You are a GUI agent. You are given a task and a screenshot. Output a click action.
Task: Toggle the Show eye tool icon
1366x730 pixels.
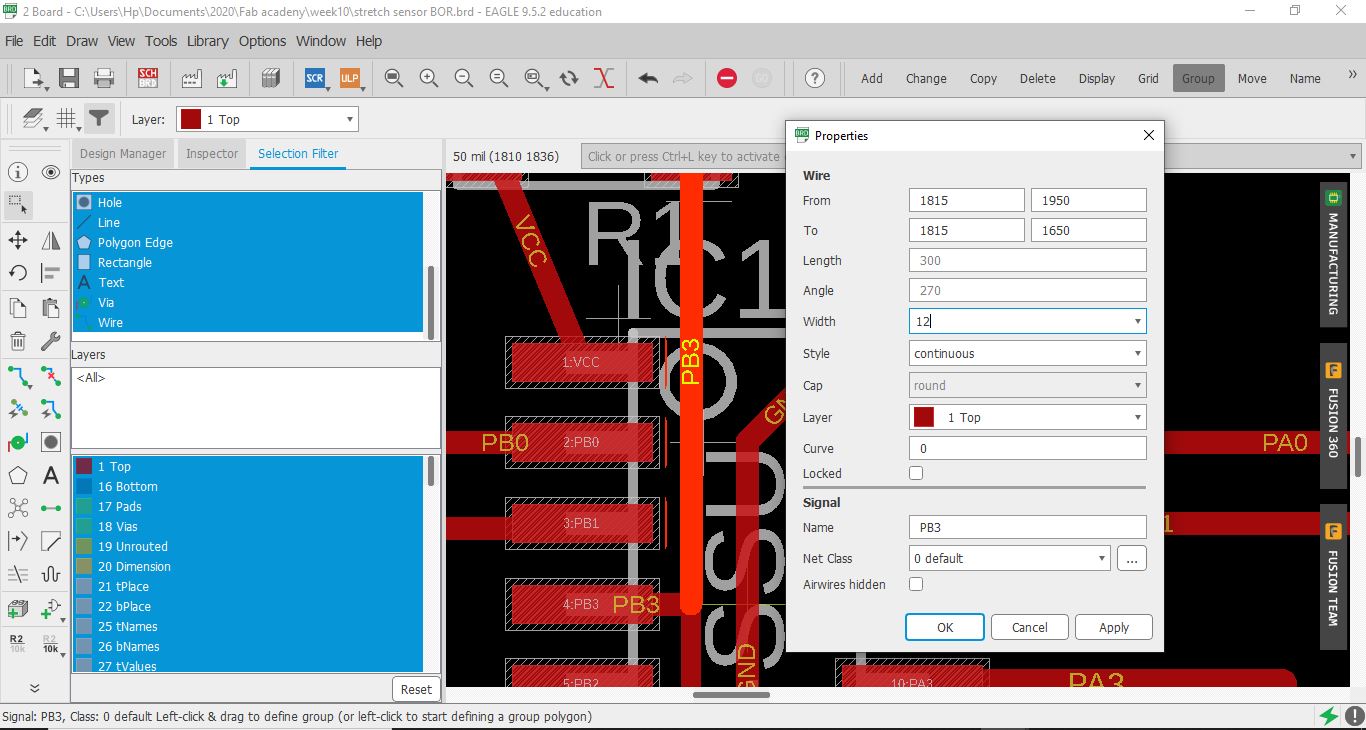(51, 172)
